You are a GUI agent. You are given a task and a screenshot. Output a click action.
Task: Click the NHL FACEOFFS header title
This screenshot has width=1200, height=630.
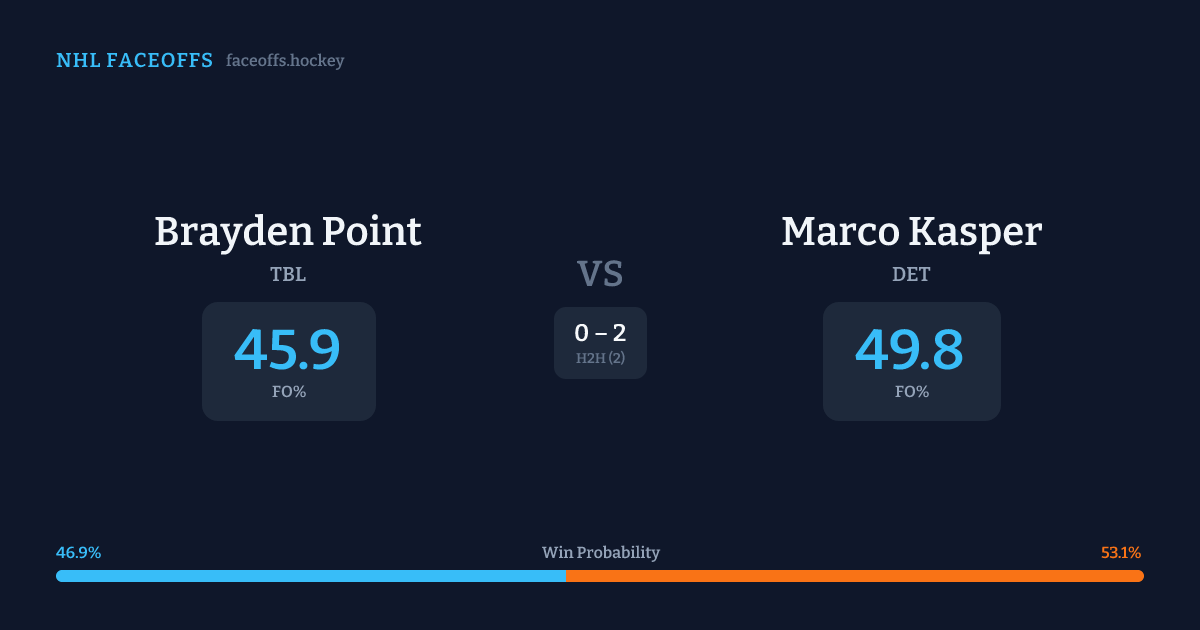click(134, 61)
